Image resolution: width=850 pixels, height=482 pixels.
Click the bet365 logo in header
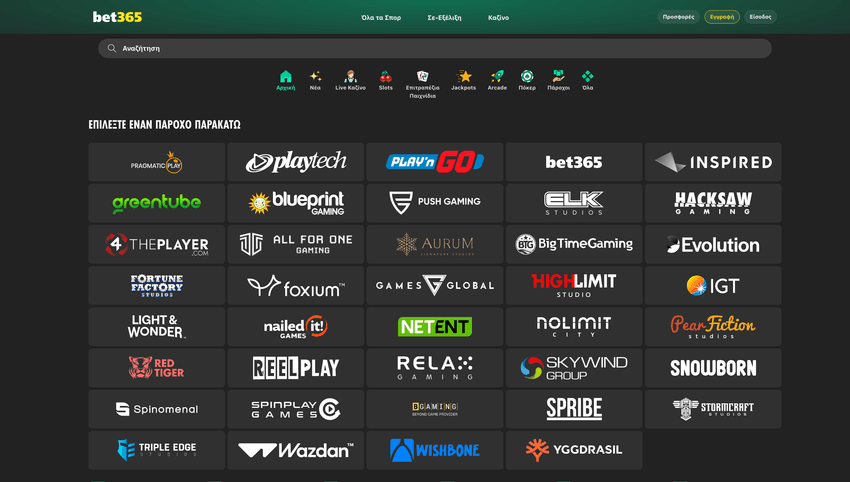(x=117, y=17)
